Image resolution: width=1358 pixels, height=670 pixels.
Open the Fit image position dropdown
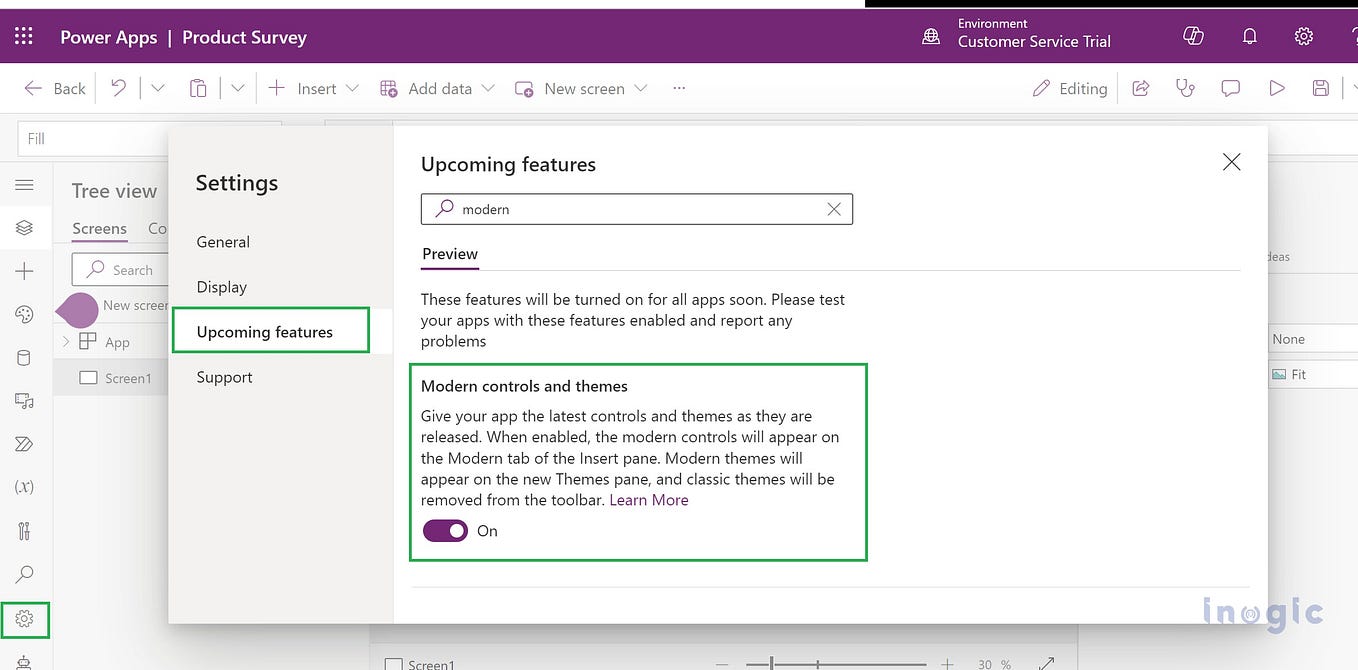point(1312,374)
